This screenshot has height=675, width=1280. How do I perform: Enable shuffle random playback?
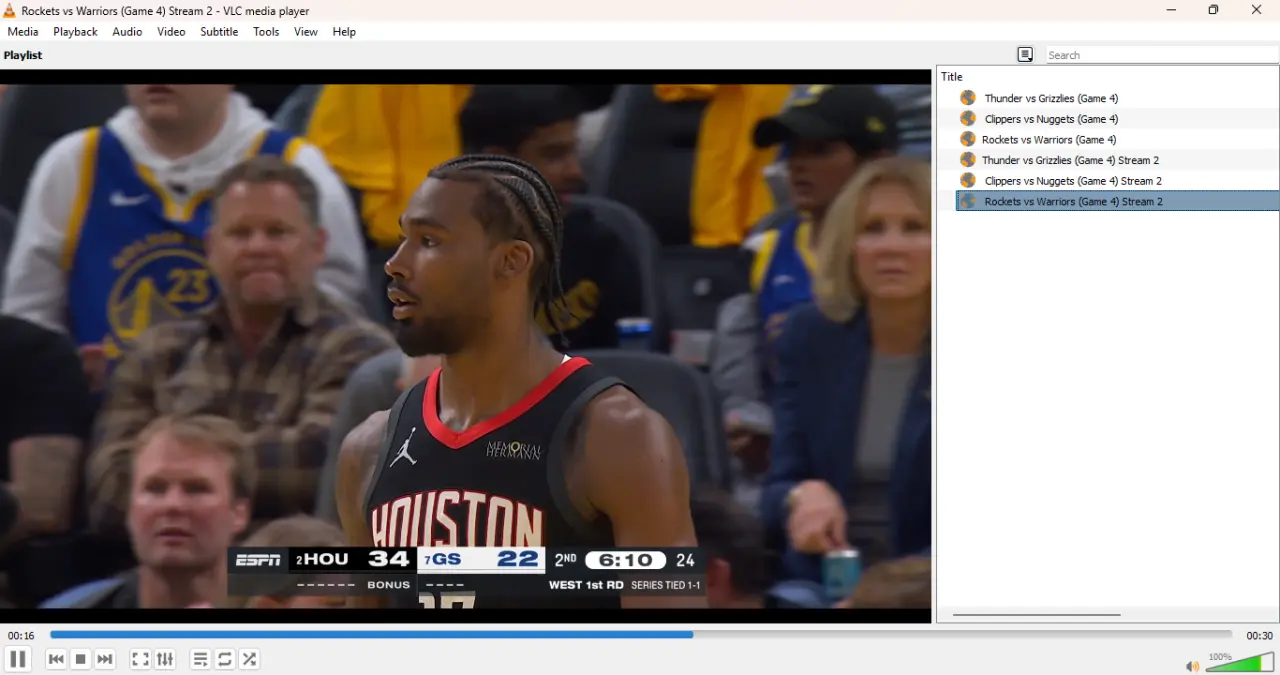point(250,659)
